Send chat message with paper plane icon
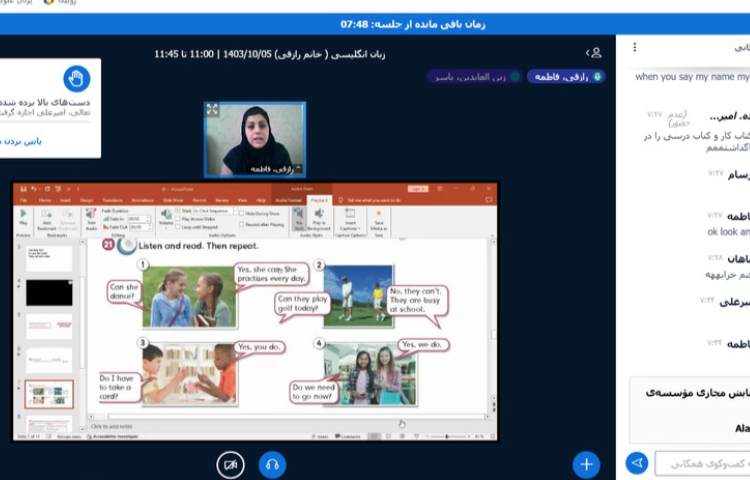The image size is (750, 480). 636,462
